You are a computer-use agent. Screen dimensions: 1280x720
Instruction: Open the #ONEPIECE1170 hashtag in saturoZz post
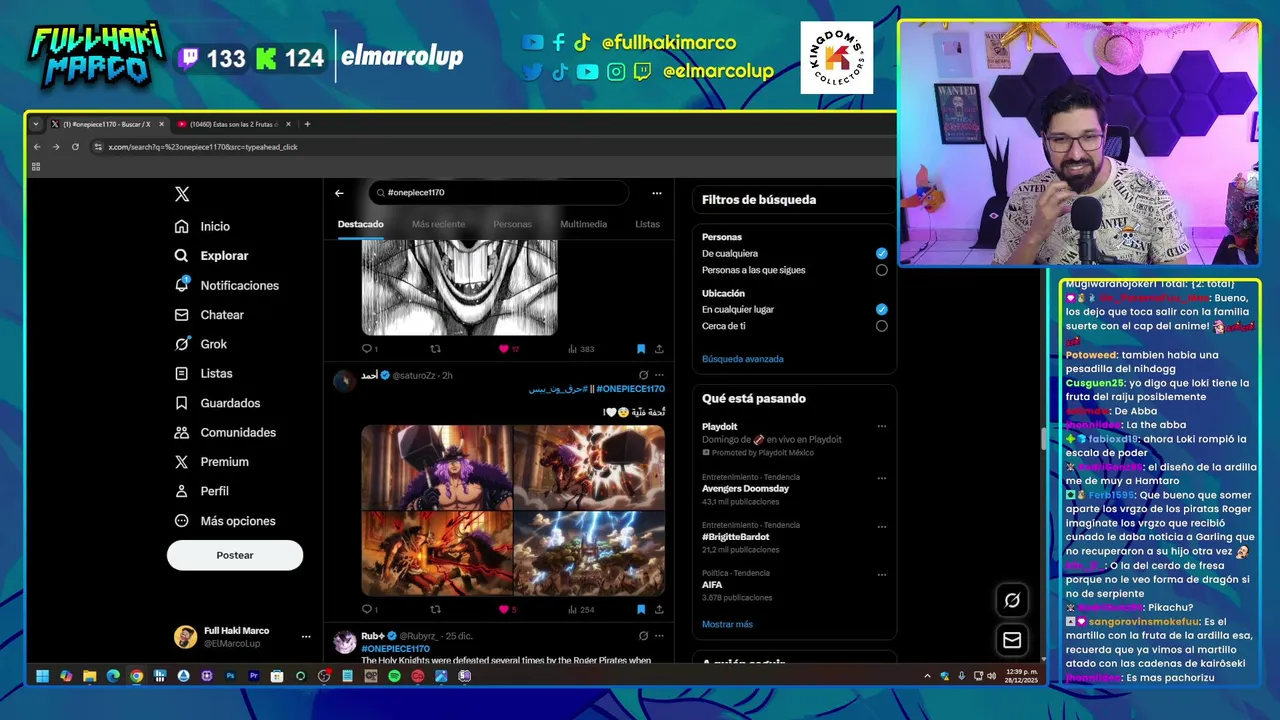coord(630,389)
